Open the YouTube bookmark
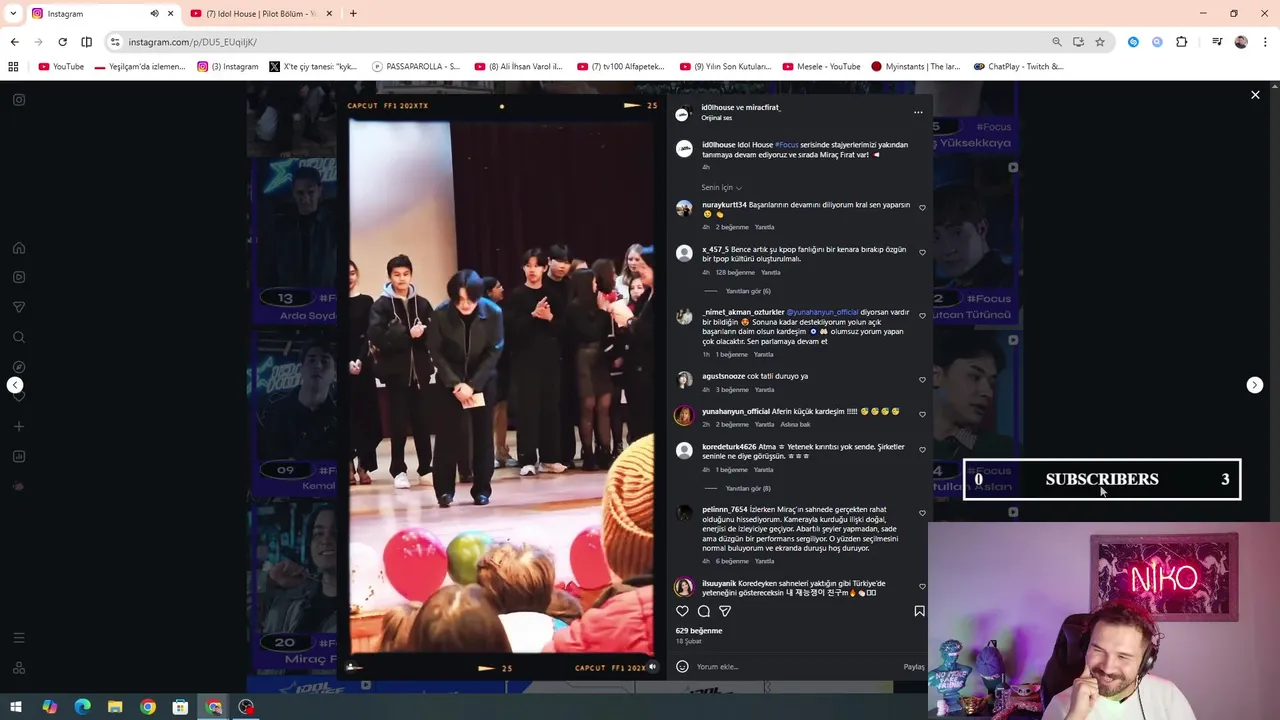 [61, 67]
